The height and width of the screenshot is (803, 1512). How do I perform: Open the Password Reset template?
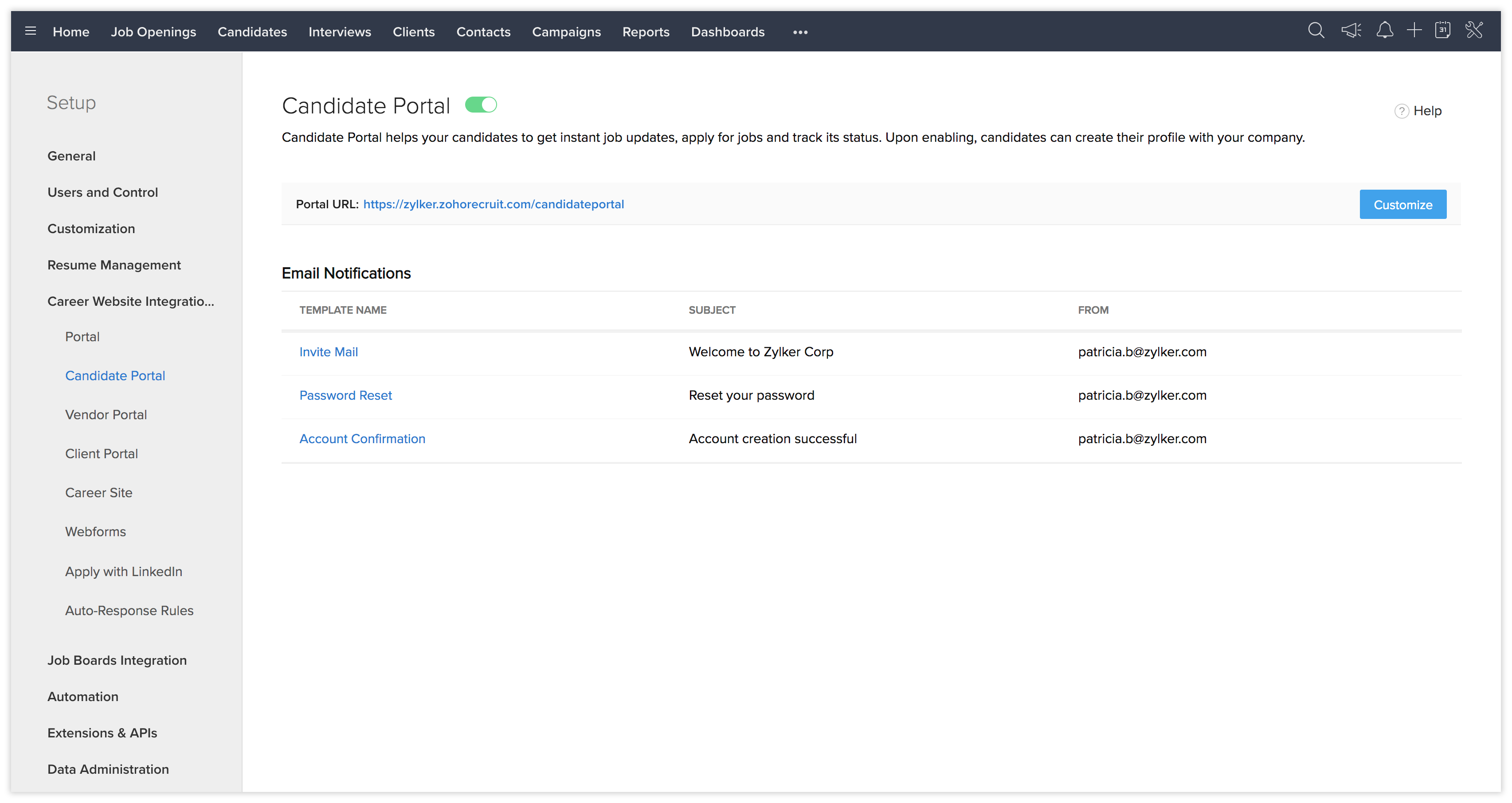pyautogui.click(x=345, y=395)
